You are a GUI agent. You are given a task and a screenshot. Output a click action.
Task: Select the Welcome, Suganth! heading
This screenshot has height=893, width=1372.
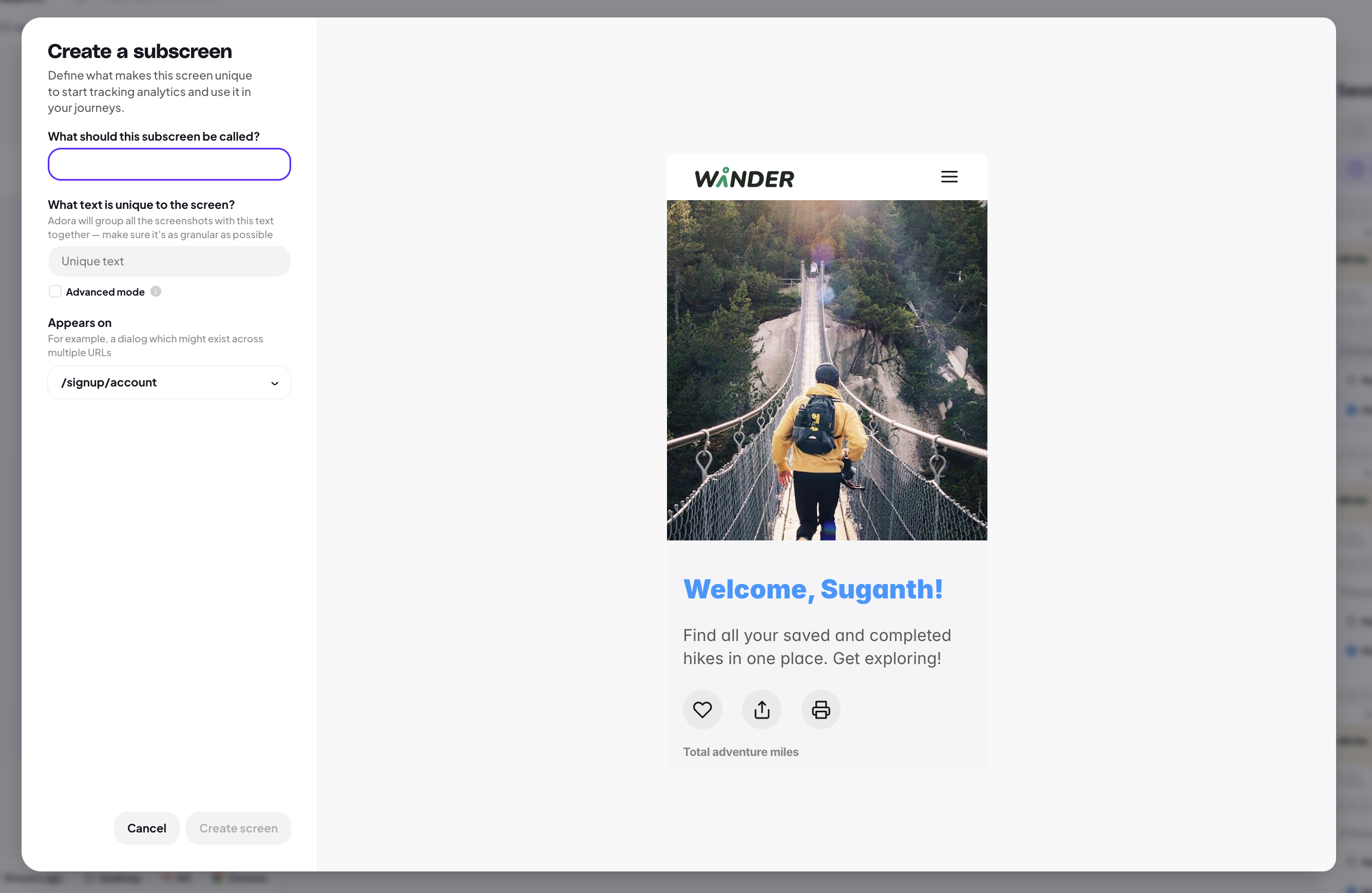coord(813,589)
